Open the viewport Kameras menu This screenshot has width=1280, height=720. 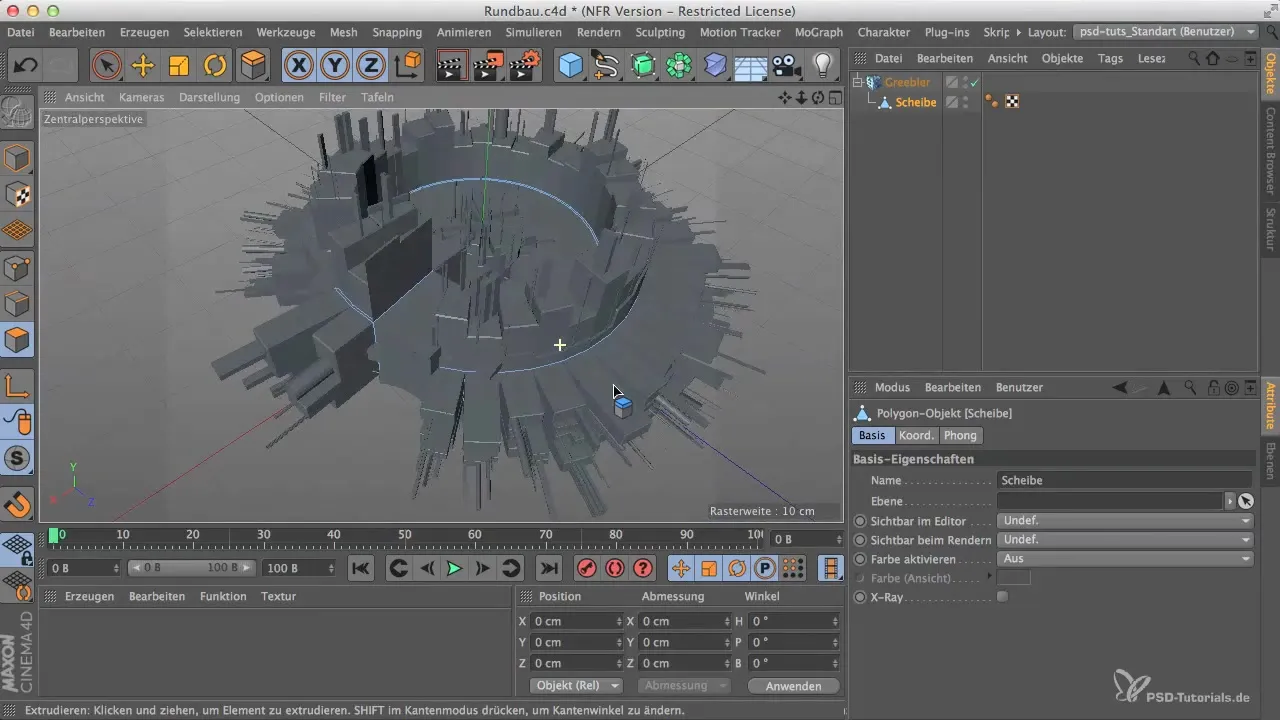(141, 97)
